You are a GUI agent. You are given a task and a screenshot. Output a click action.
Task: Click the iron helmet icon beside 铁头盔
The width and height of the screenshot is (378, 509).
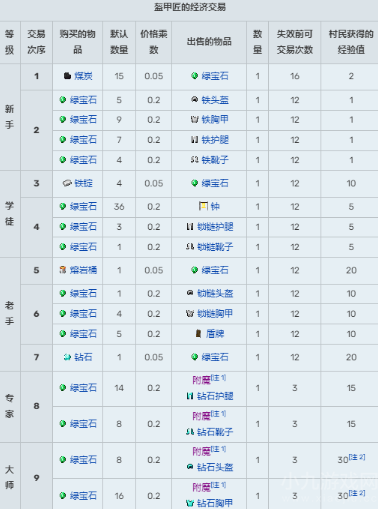(x=195, y=100)
